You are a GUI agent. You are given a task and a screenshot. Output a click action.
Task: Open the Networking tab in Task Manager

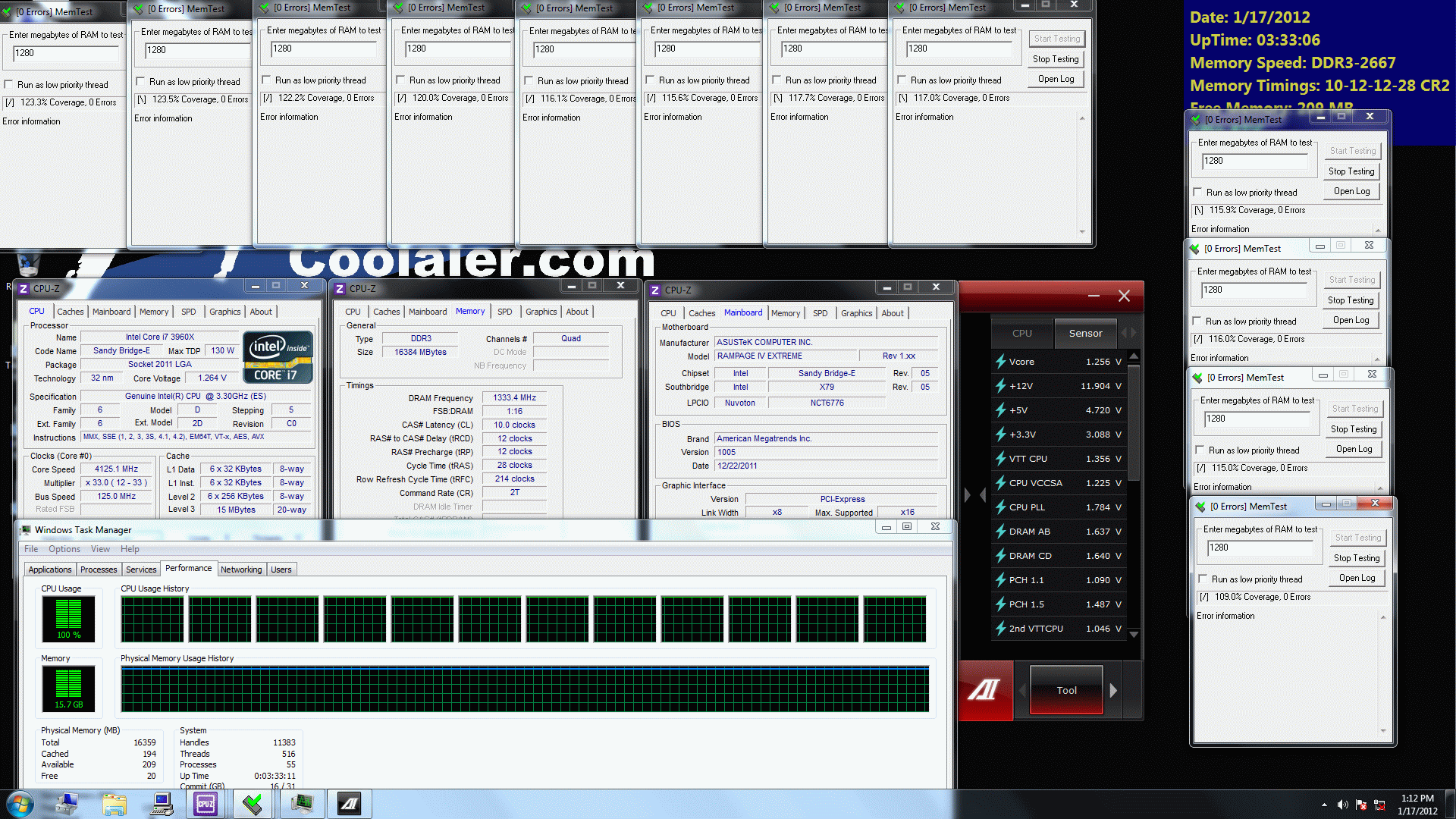click(x=241, y=570)
